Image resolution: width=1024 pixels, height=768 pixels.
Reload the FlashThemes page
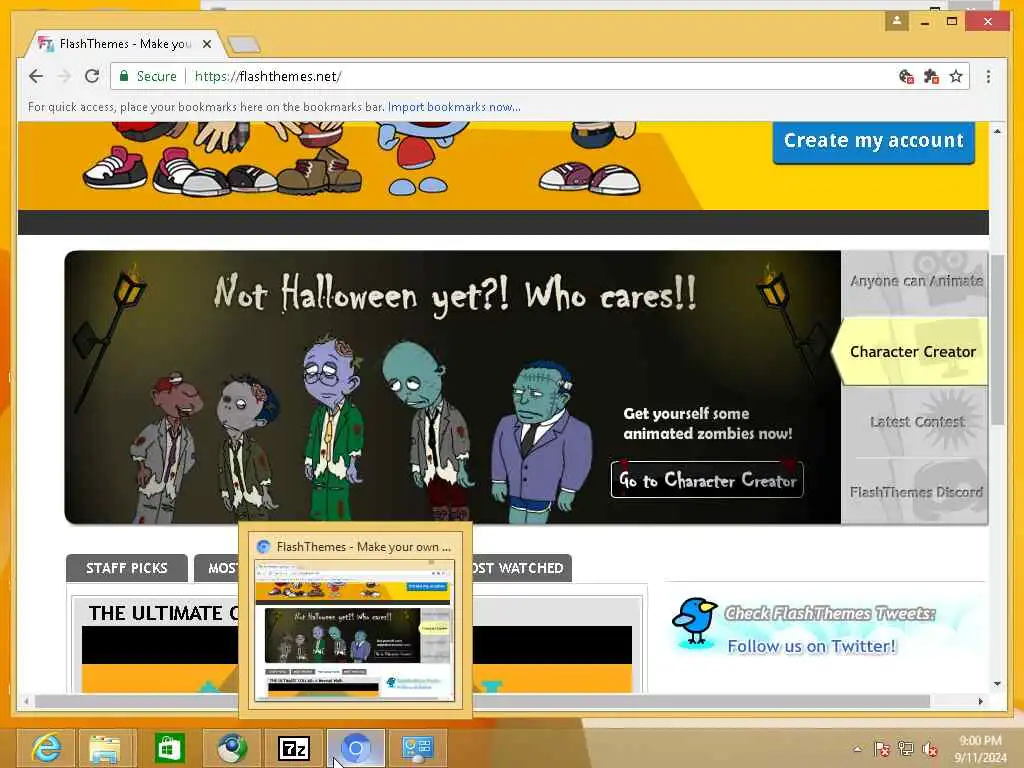pyautogui.click(x=92, y=76)
